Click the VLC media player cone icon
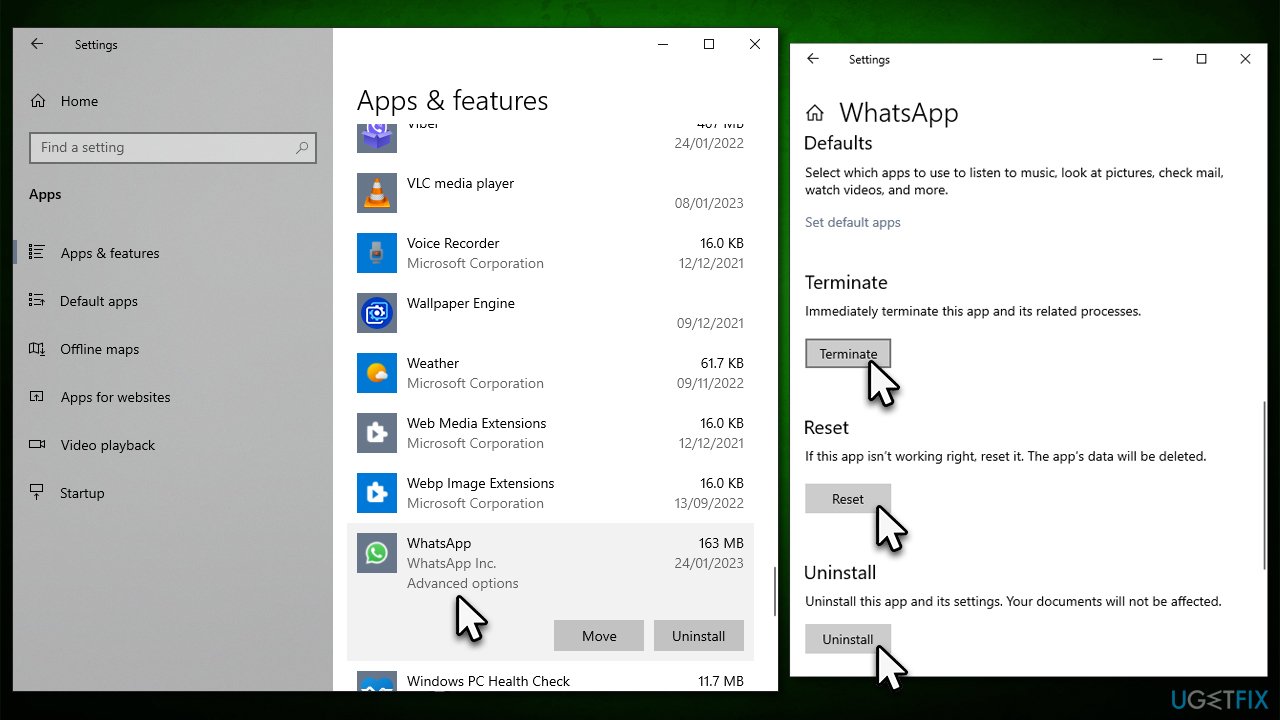This screenshot has height=720, width=1280. 377,193
